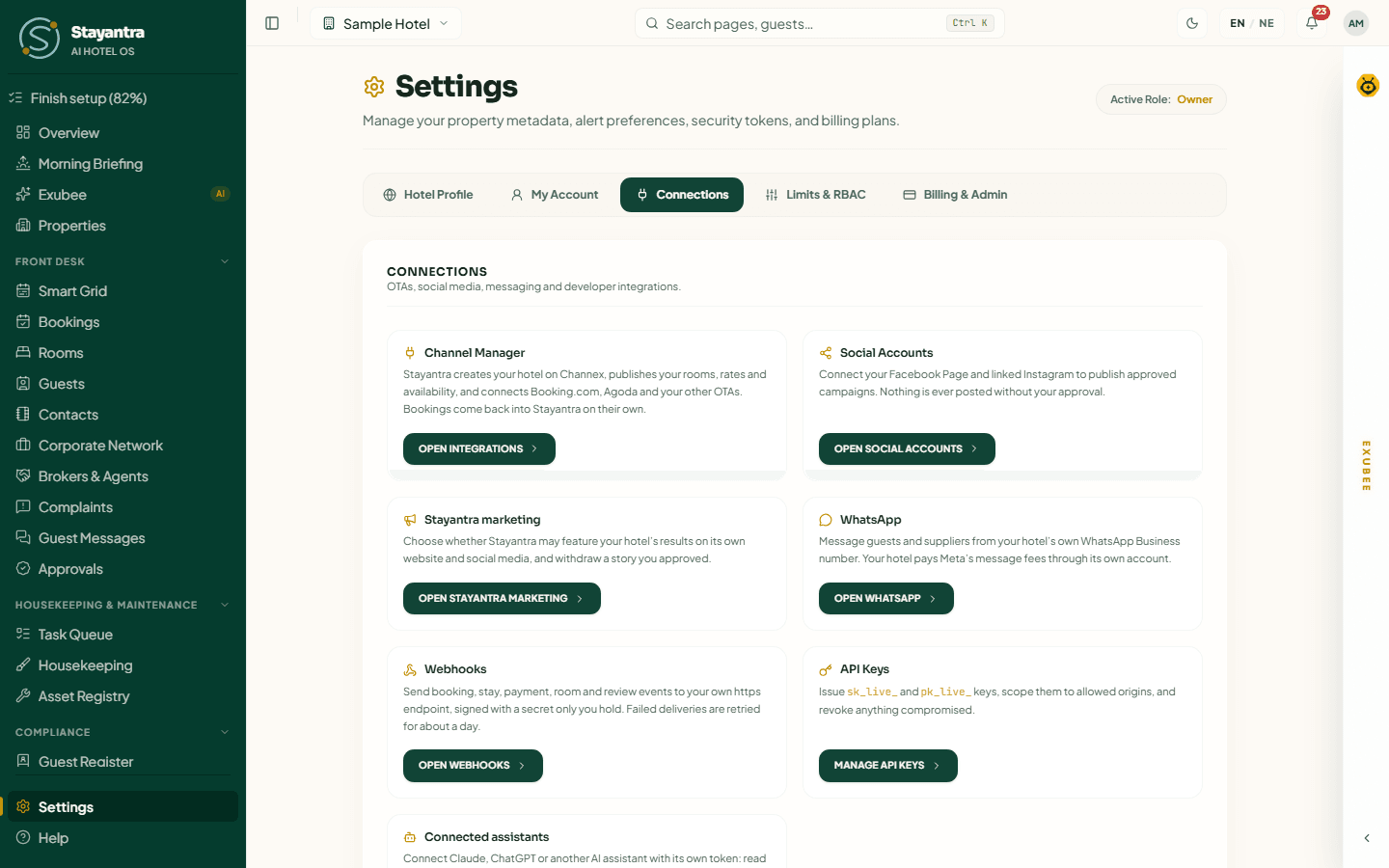Click Open Stayantra Marketing button
The image size is (1389, 868).
(x=502, y=599)
